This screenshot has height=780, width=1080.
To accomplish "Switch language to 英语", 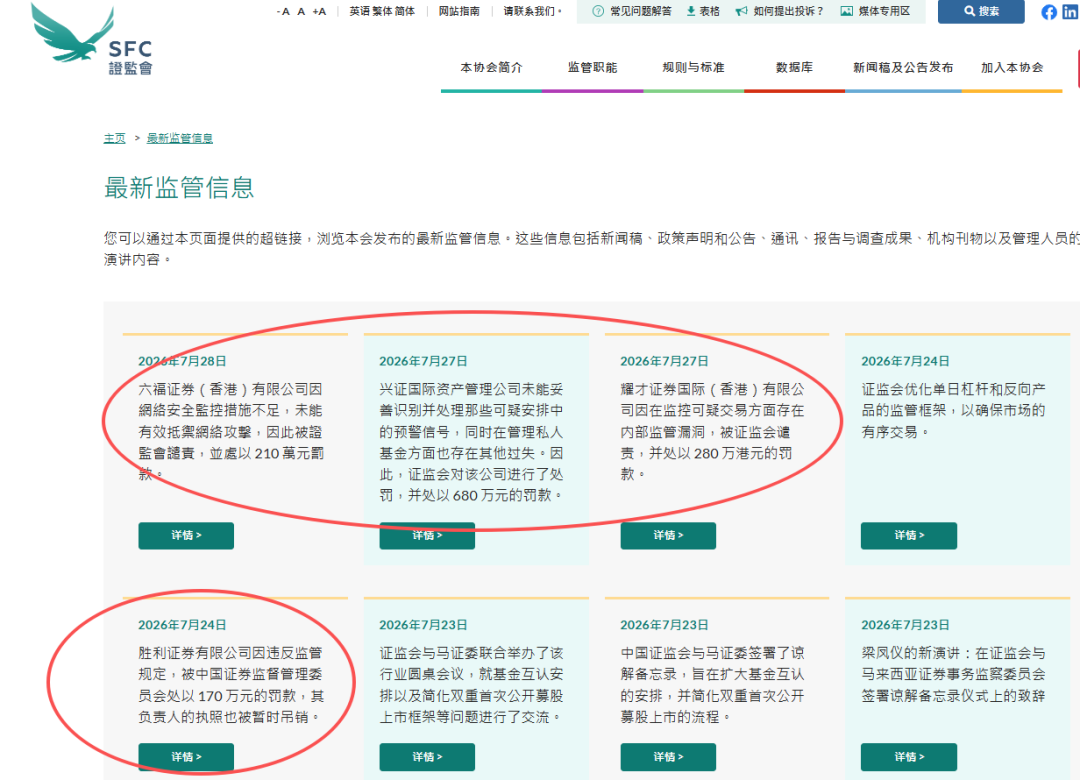I will 359,11.
